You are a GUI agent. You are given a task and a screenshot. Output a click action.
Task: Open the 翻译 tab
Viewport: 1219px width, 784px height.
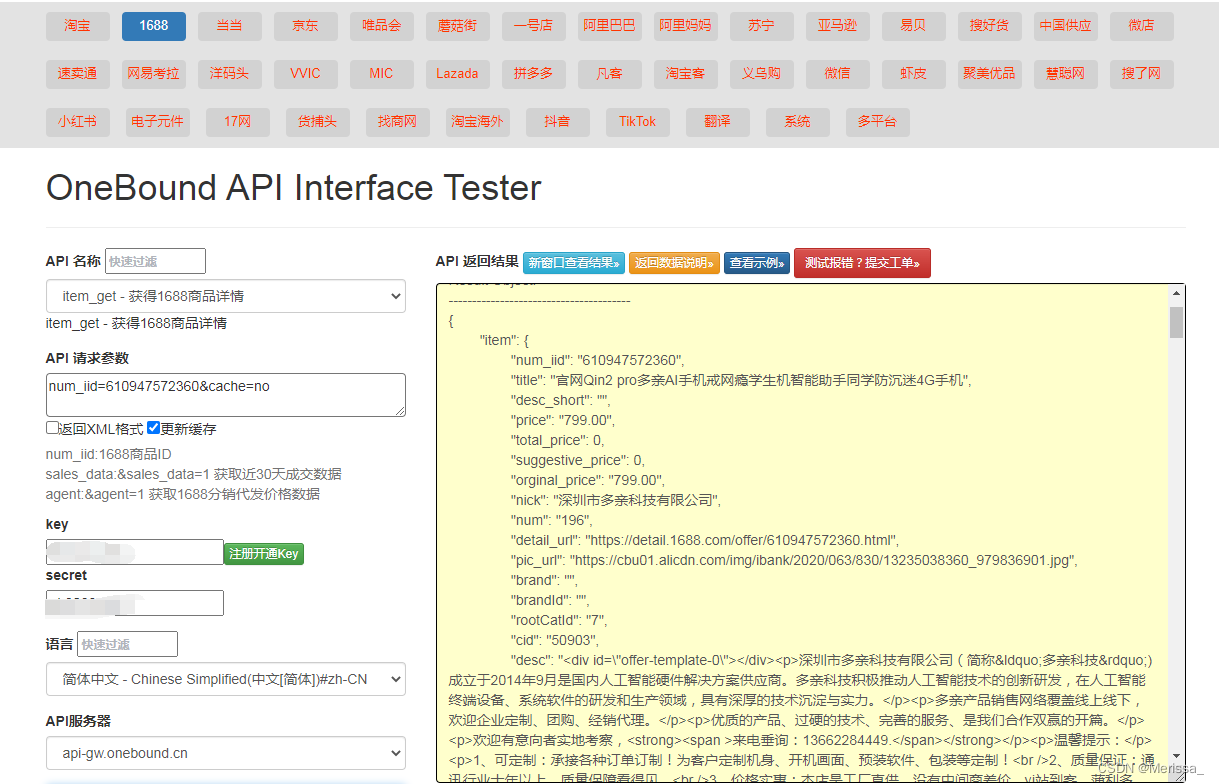click(x=717, y=122)
